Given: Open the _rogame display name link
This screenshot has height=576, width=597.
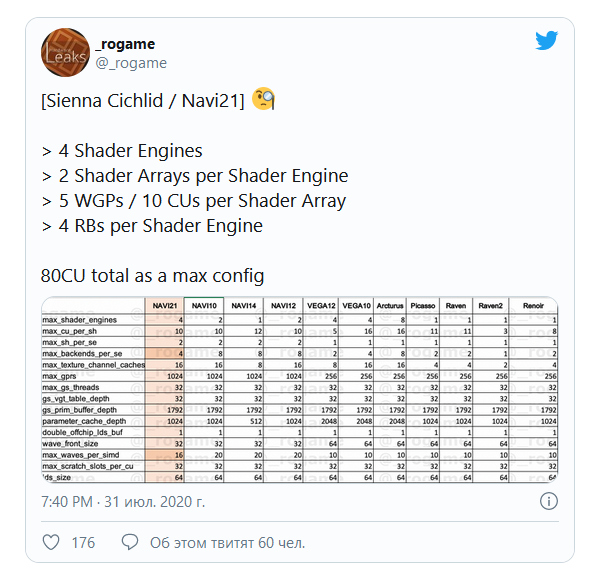Looking at the screenshot, I should click(125, 44).
